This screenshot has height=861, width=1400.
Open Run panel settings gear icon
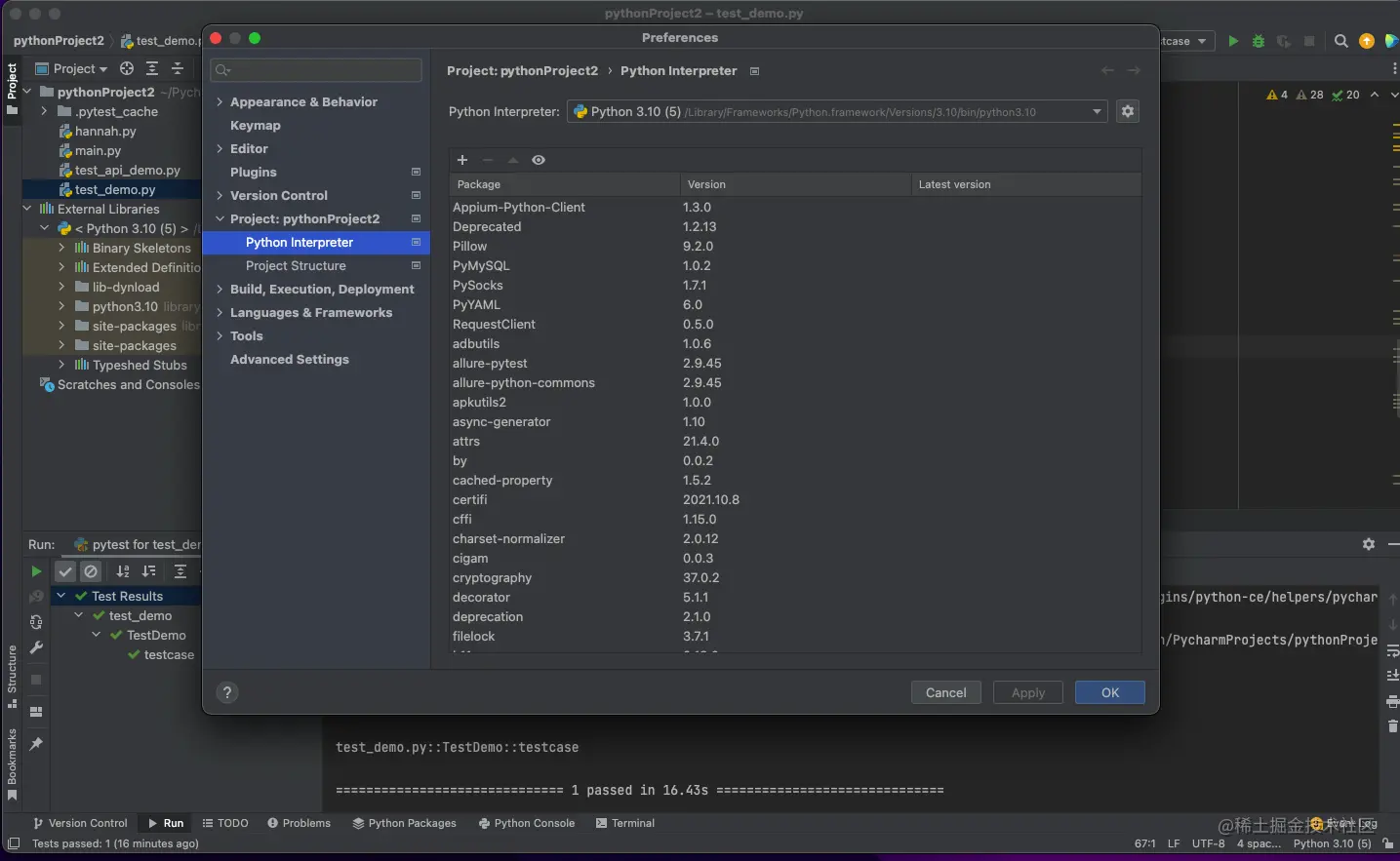pyautogui.click(x=1369, y=544)
